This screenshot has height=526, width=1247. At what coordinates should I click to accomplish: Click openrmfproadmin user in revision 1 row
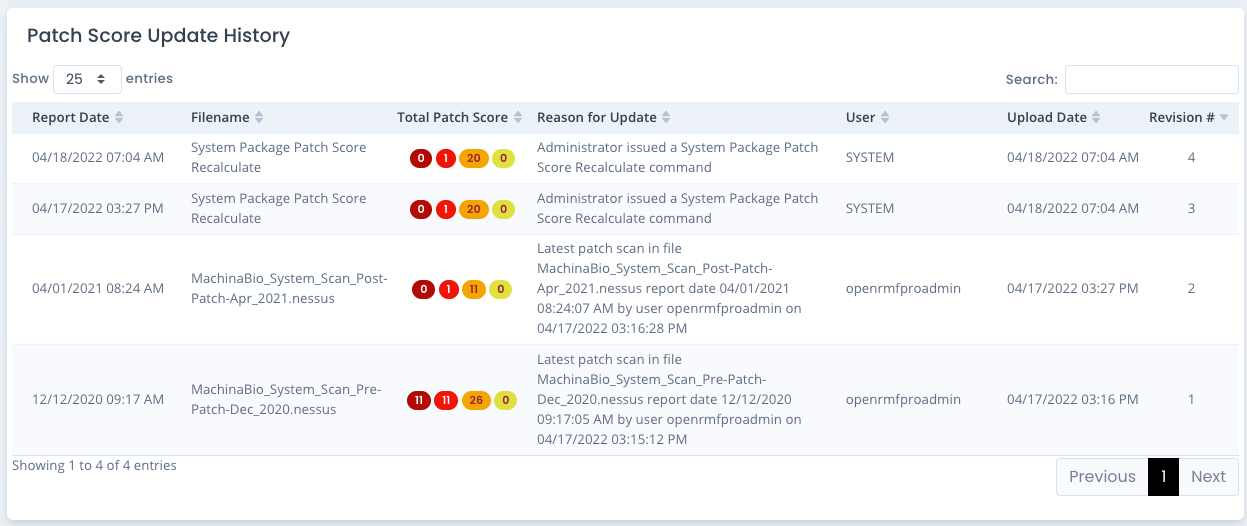click(x=903, y=400)
